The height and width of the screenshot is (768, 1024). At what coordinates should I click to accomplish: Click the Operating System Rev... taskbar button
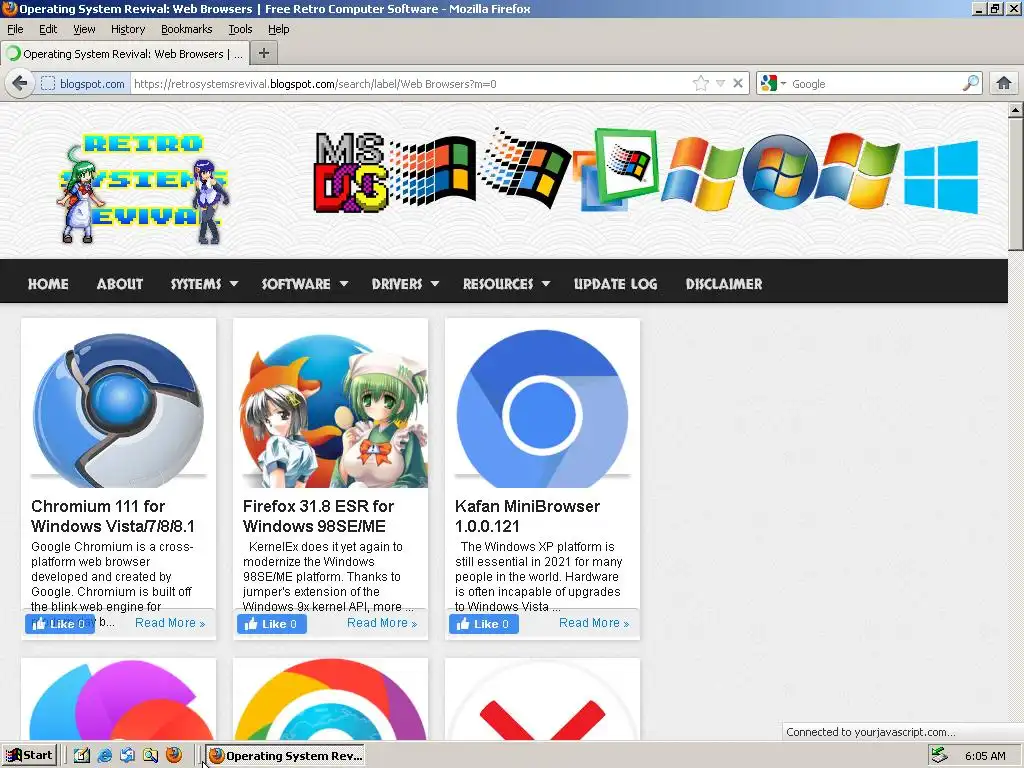point(285,756)
